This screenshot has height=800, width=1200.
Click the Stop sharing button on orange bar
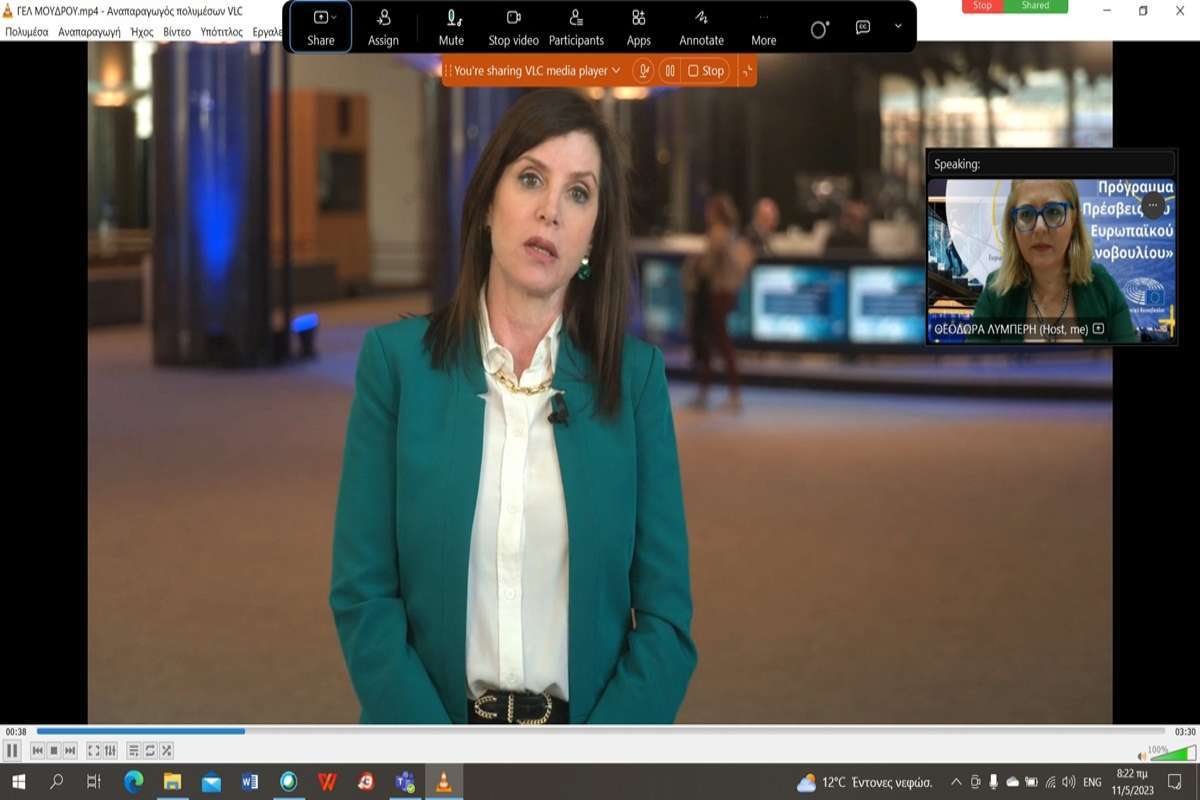[x=706, y=71]
